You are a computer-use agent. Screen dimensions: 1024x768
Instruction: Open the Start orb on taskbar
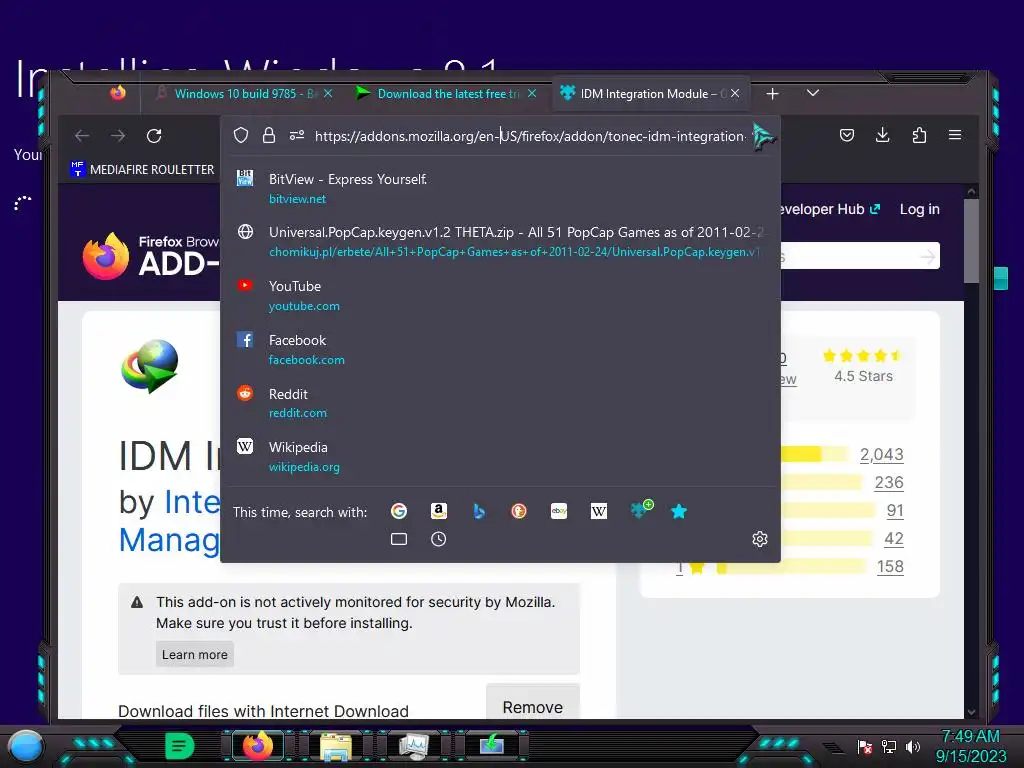(26, 746)
